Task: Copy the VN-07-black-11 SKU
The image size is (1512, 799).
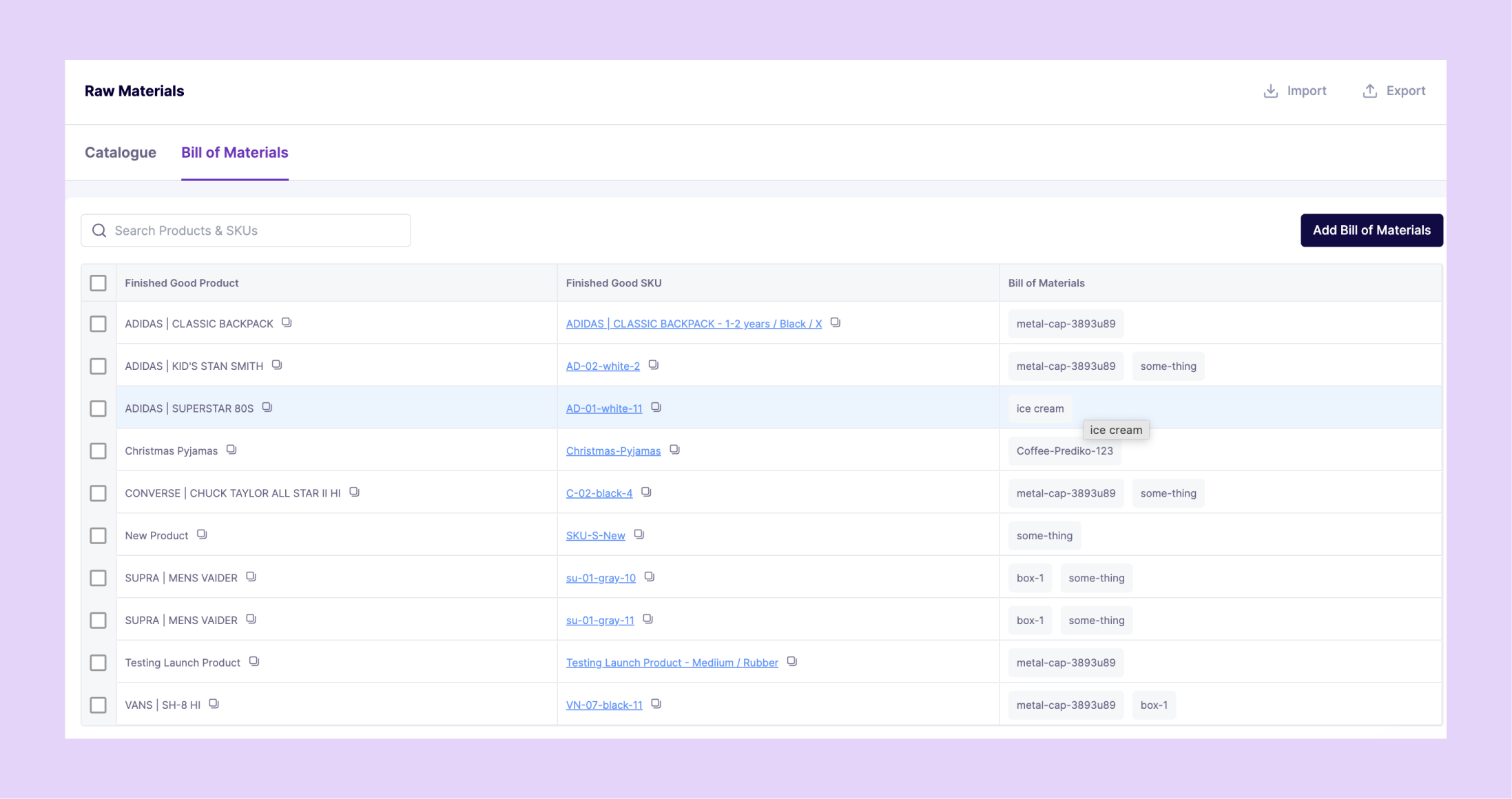Action: click(x=656, y=704)
